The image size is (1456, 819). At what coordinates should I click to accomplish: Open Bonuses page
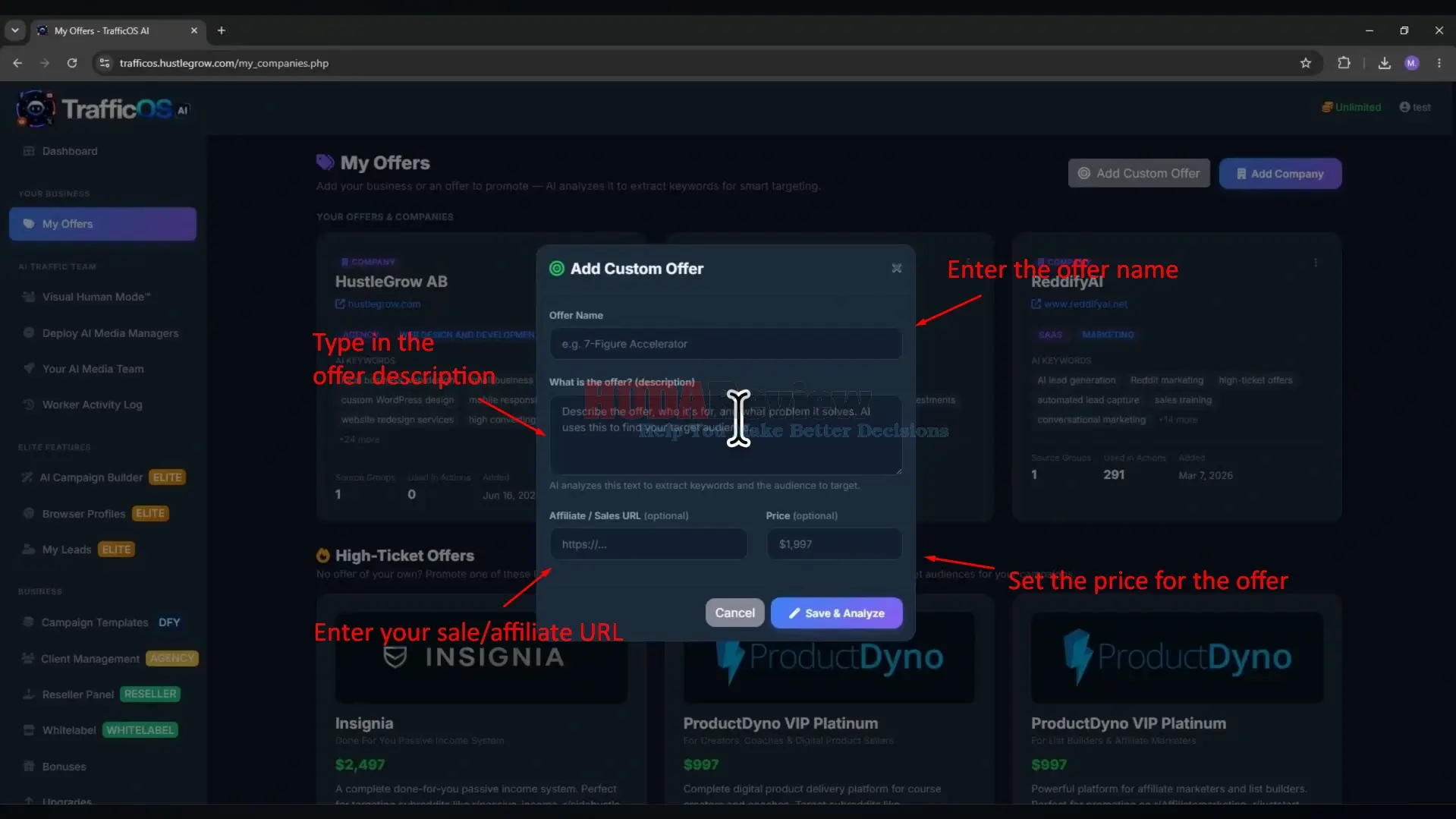point(64,767)
